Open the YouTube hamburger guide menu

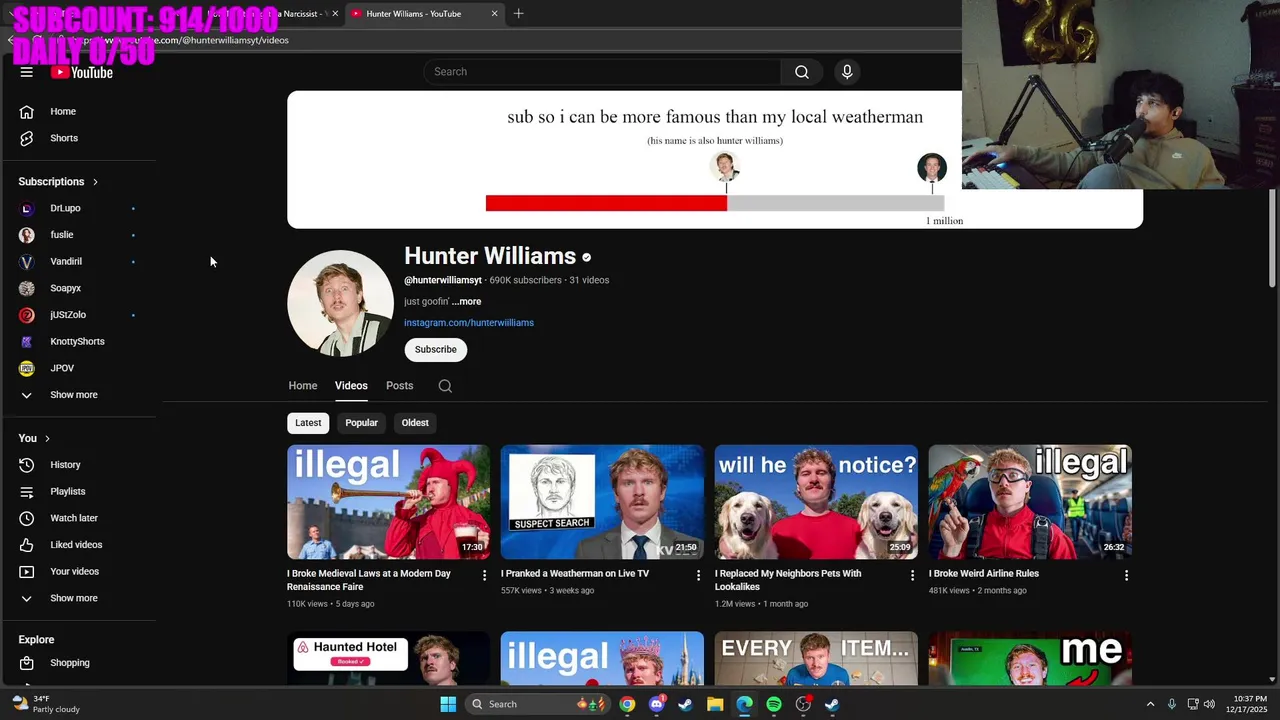click(x=27, y=72)
